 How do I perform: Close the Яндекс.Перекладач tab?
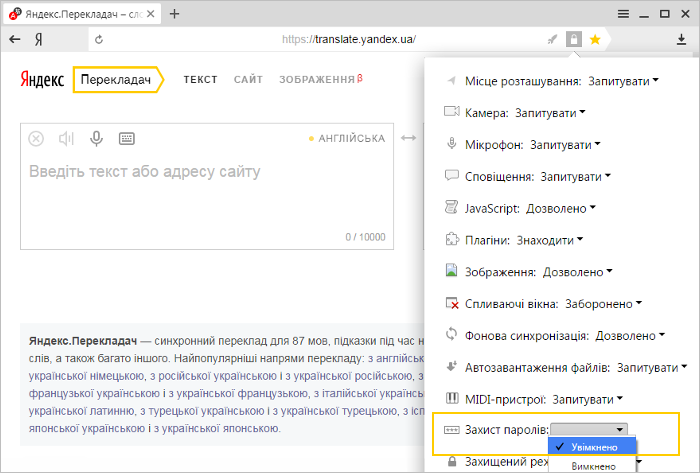(151, 14)
